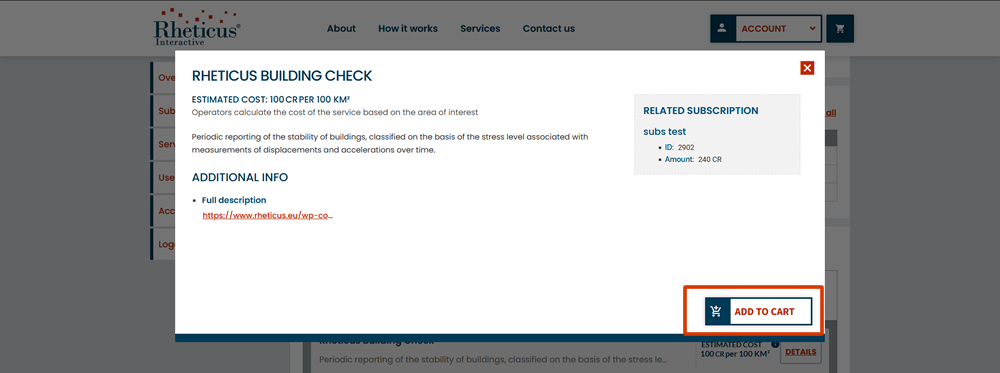This screenshot has width=1000, height=373.
Task: Click the info icon next to Estimated Cost
Action: pos(775,344)
